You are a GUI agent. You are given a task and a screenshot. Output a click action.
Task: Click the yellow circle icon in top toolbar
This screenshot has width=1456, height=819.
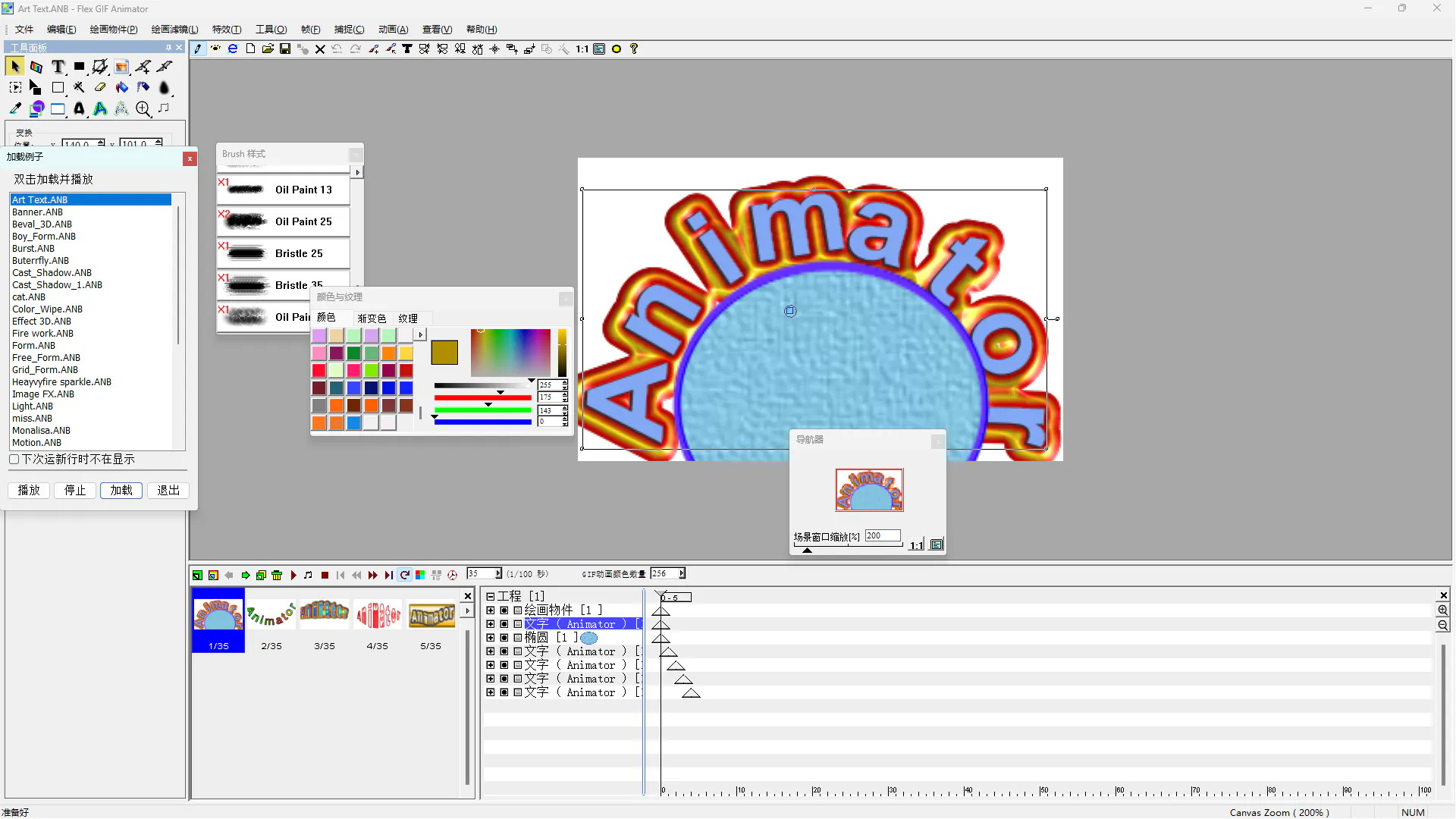(x=617, y=49)
